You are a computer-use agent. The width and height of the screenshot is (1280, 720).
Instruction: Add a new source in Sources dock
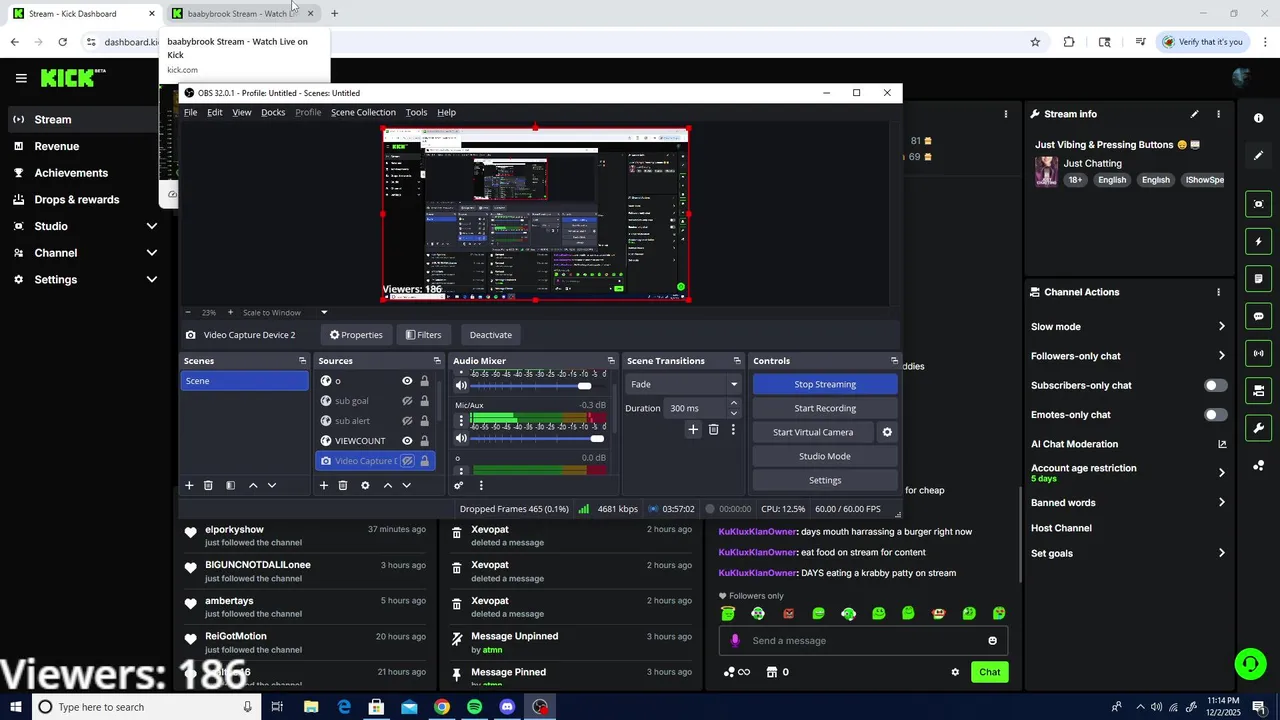[x=323, y=485]
